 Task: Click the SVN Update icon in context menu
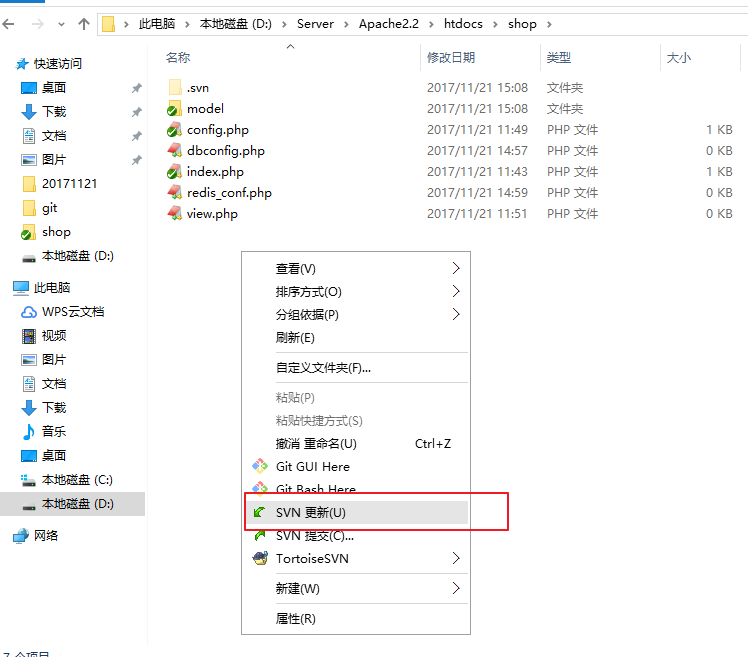click(260, 512)
